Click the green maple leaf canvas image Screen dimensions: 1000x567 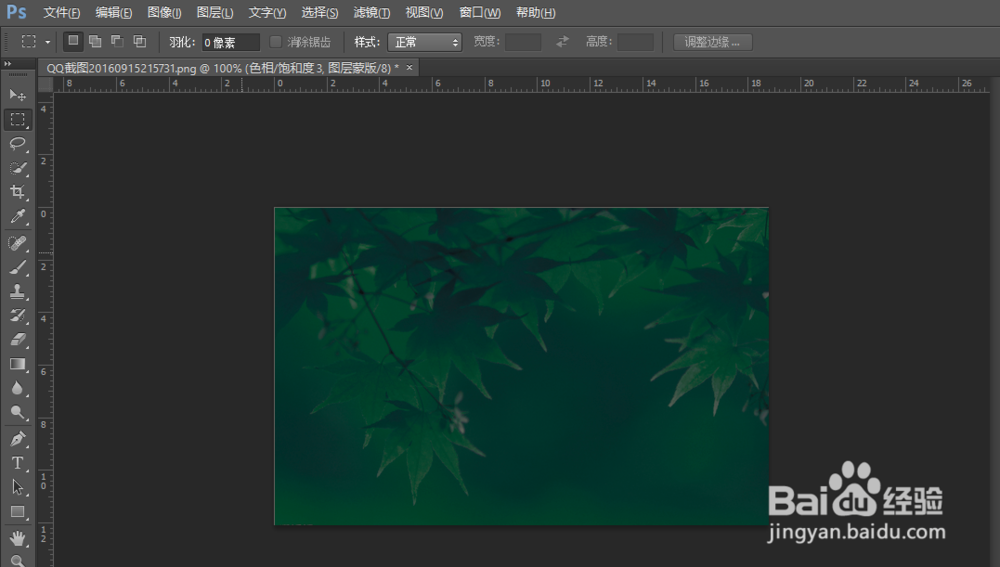coord(521,366)
